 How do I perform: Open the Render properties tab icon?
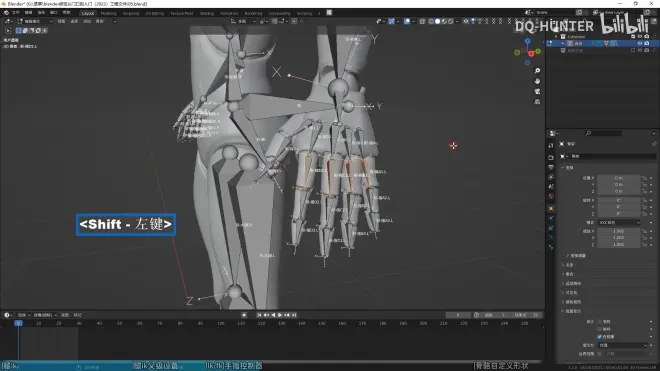[551, 157]
